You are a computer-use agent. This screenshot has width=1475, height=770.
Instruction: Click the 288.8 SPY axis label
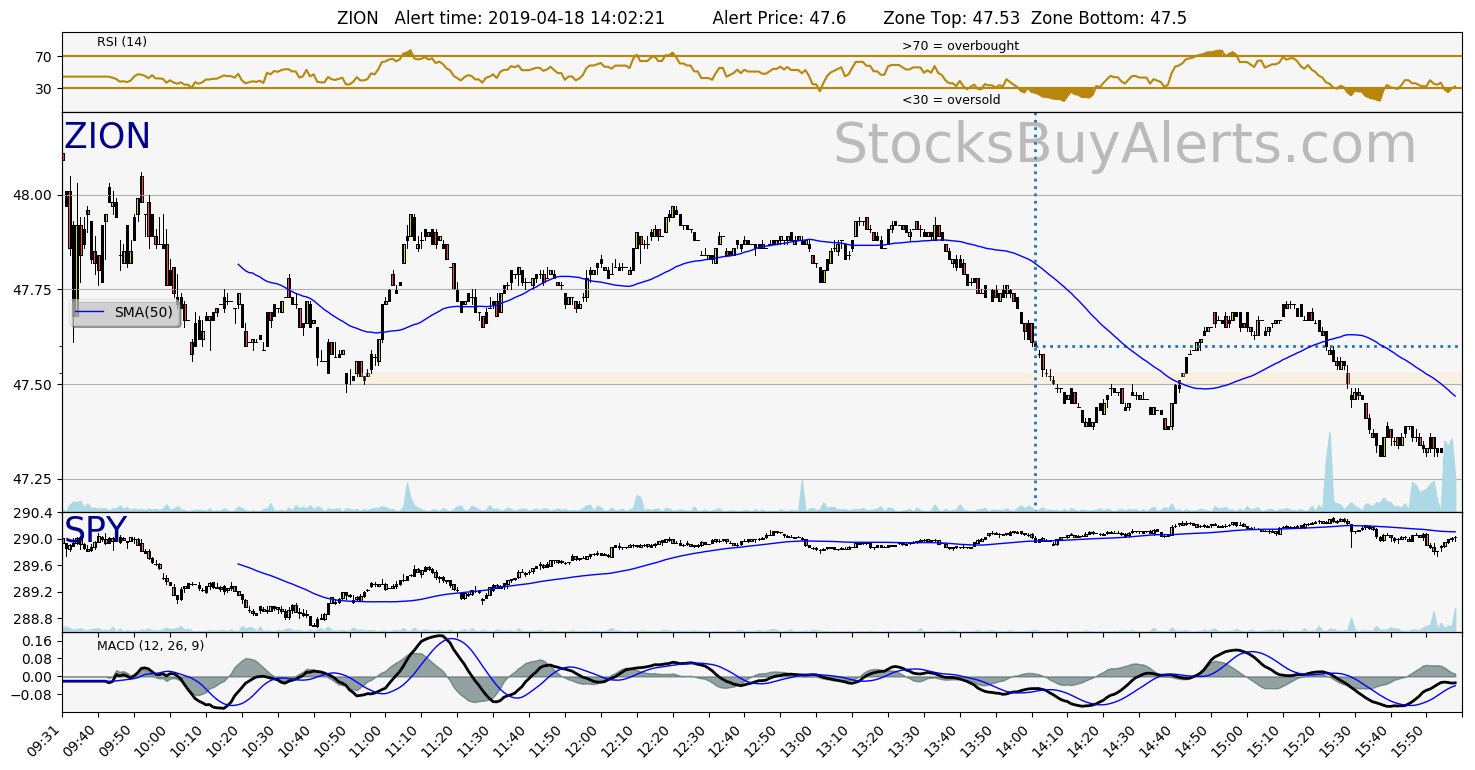(x=32, y=620)
